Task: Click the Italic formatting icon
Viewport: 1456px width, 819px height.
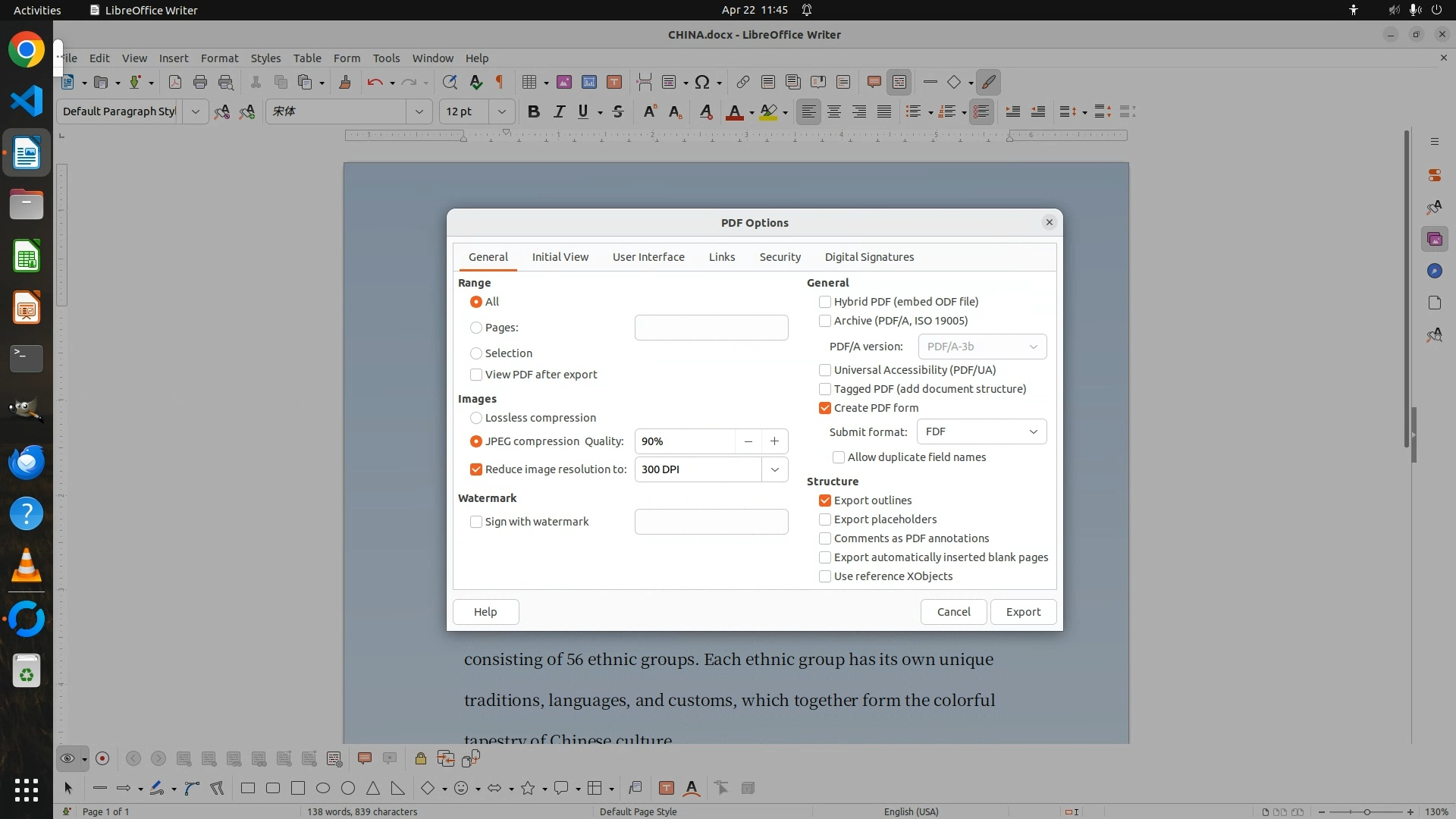Action: tap(559, 111)
